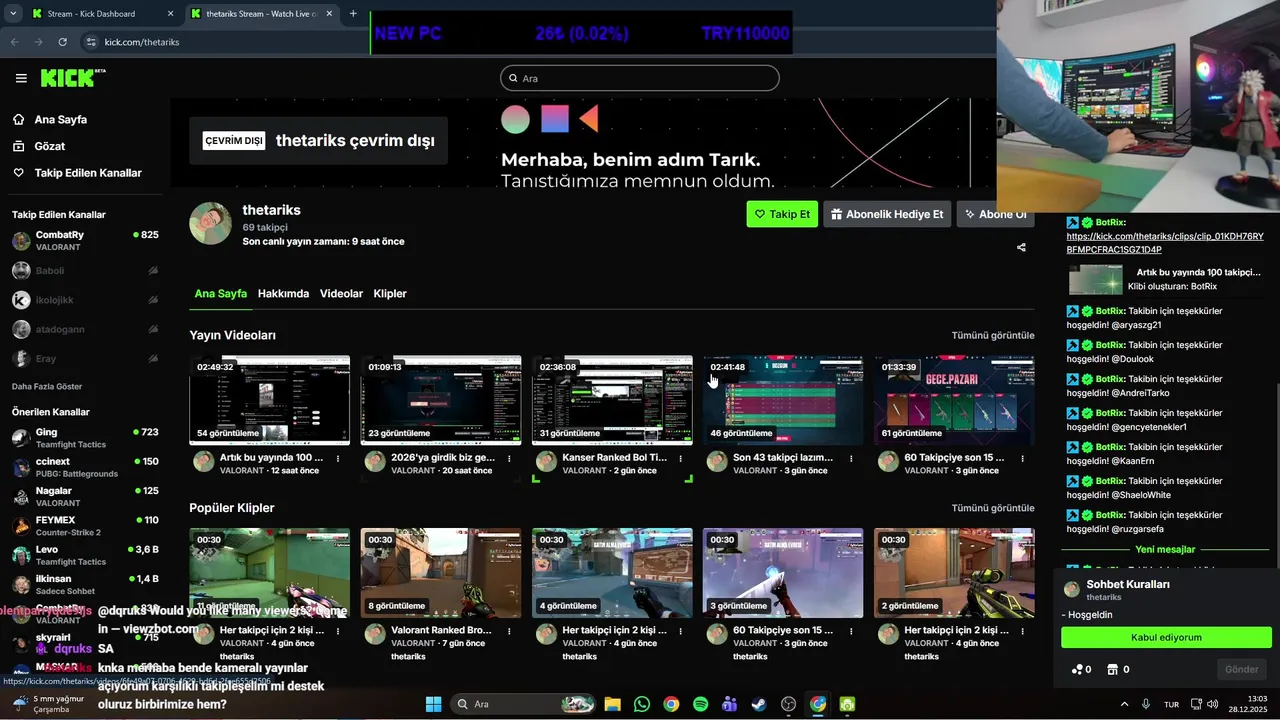The image size is (1280, 720).
Task: Open the Nagalar recommended channel
Action: click(85, 496)
